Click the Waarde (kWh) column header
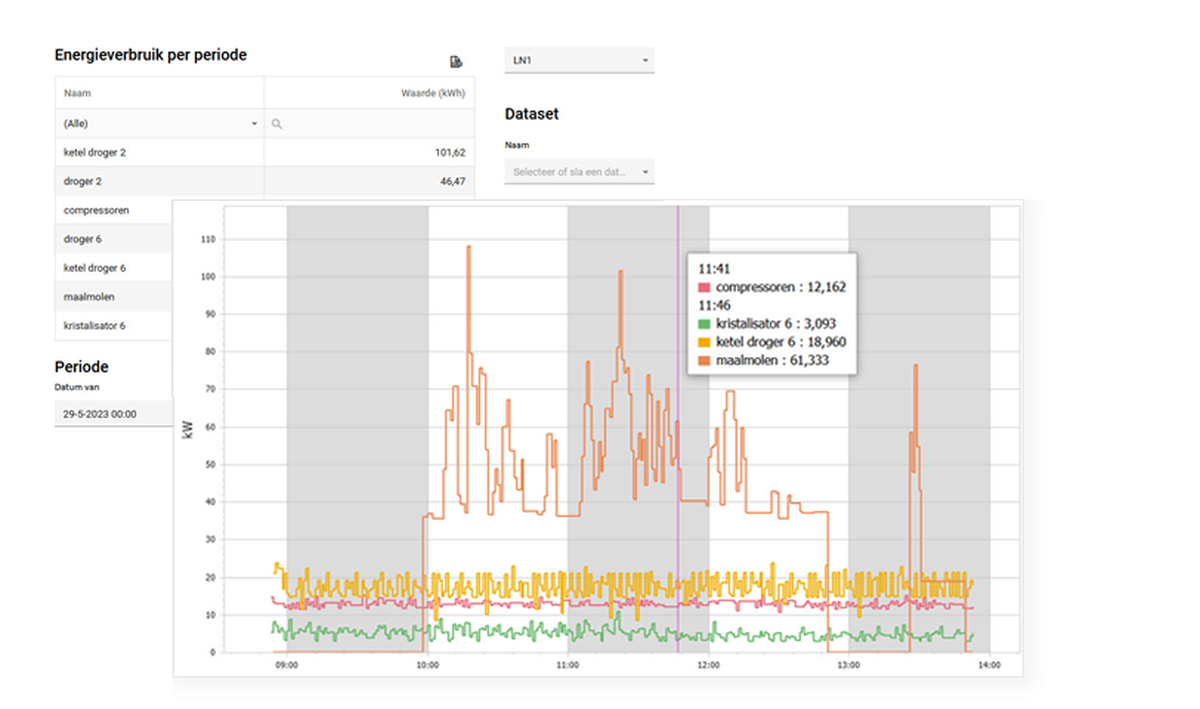 [x=369, y=93]
